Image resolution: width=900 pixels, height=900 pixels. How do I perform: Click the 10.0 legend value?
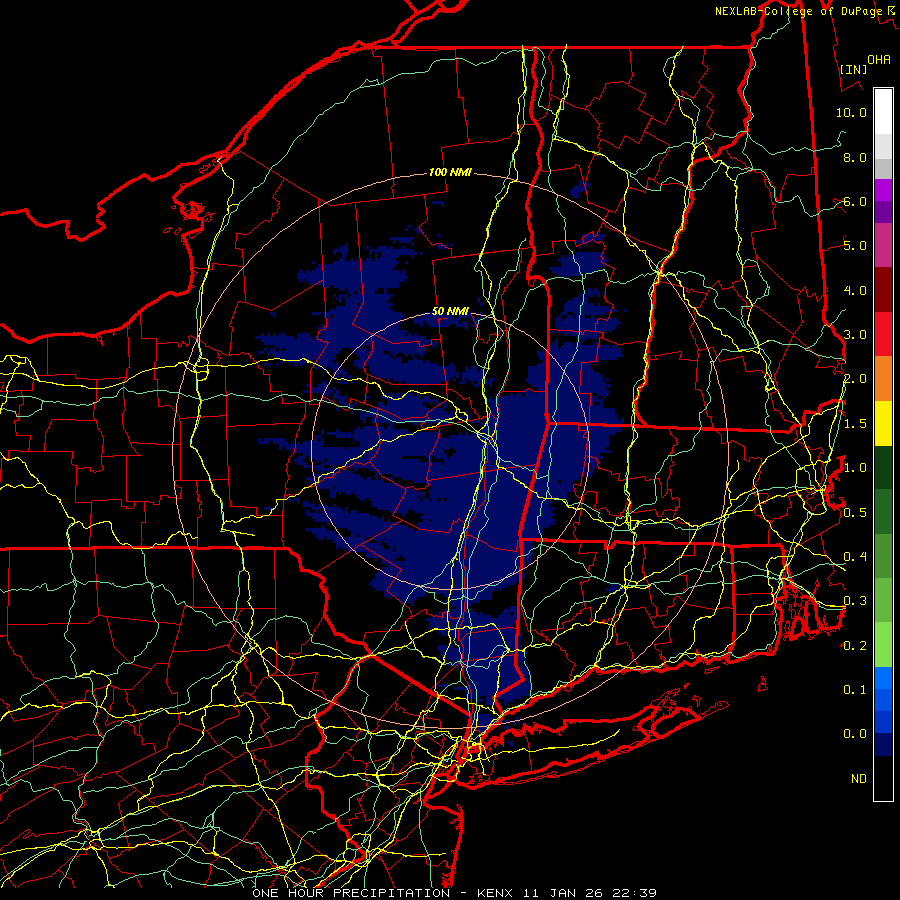click(851, 112)
